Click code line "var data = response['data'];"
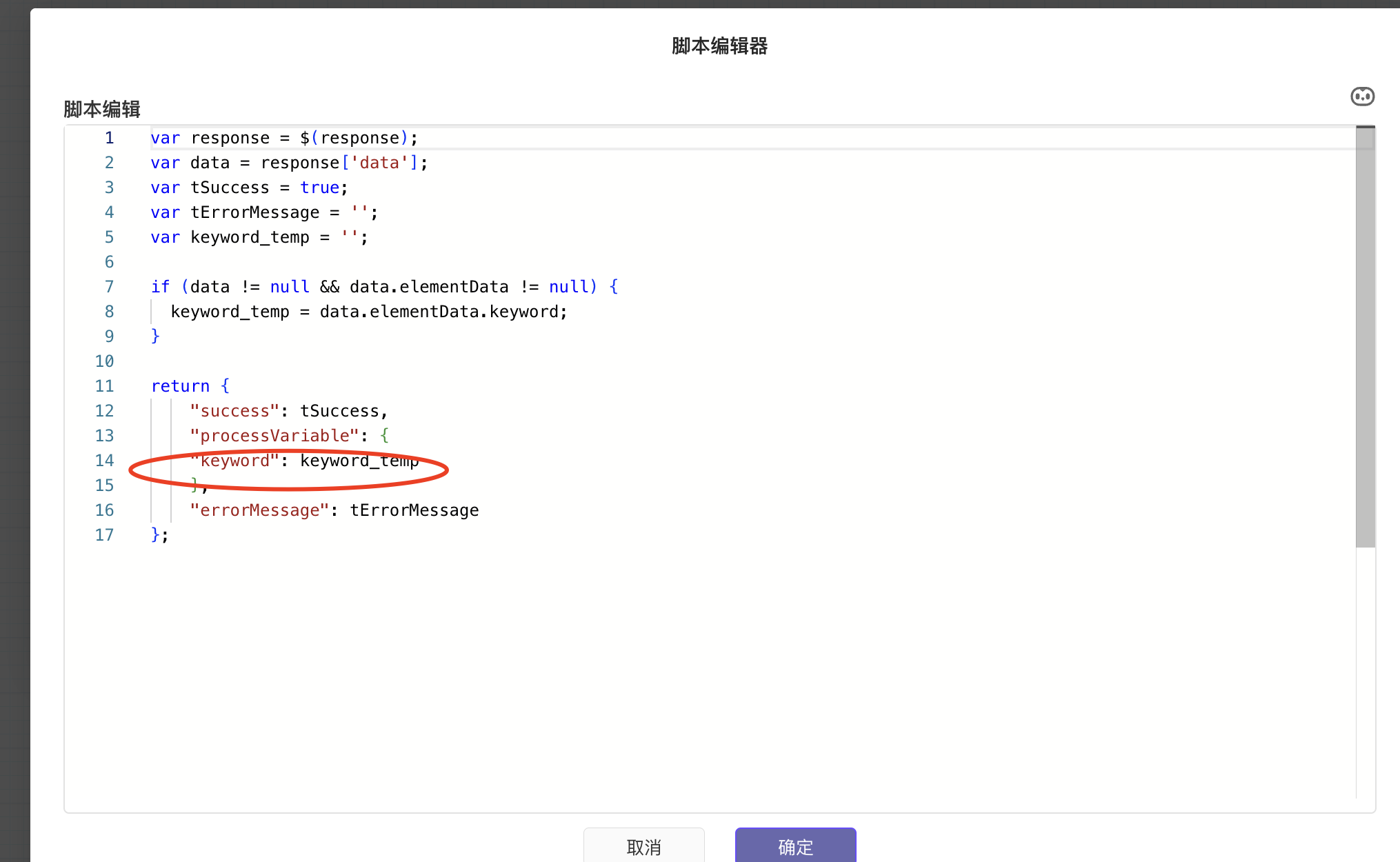1400x862 pixels. coord(289,163)
